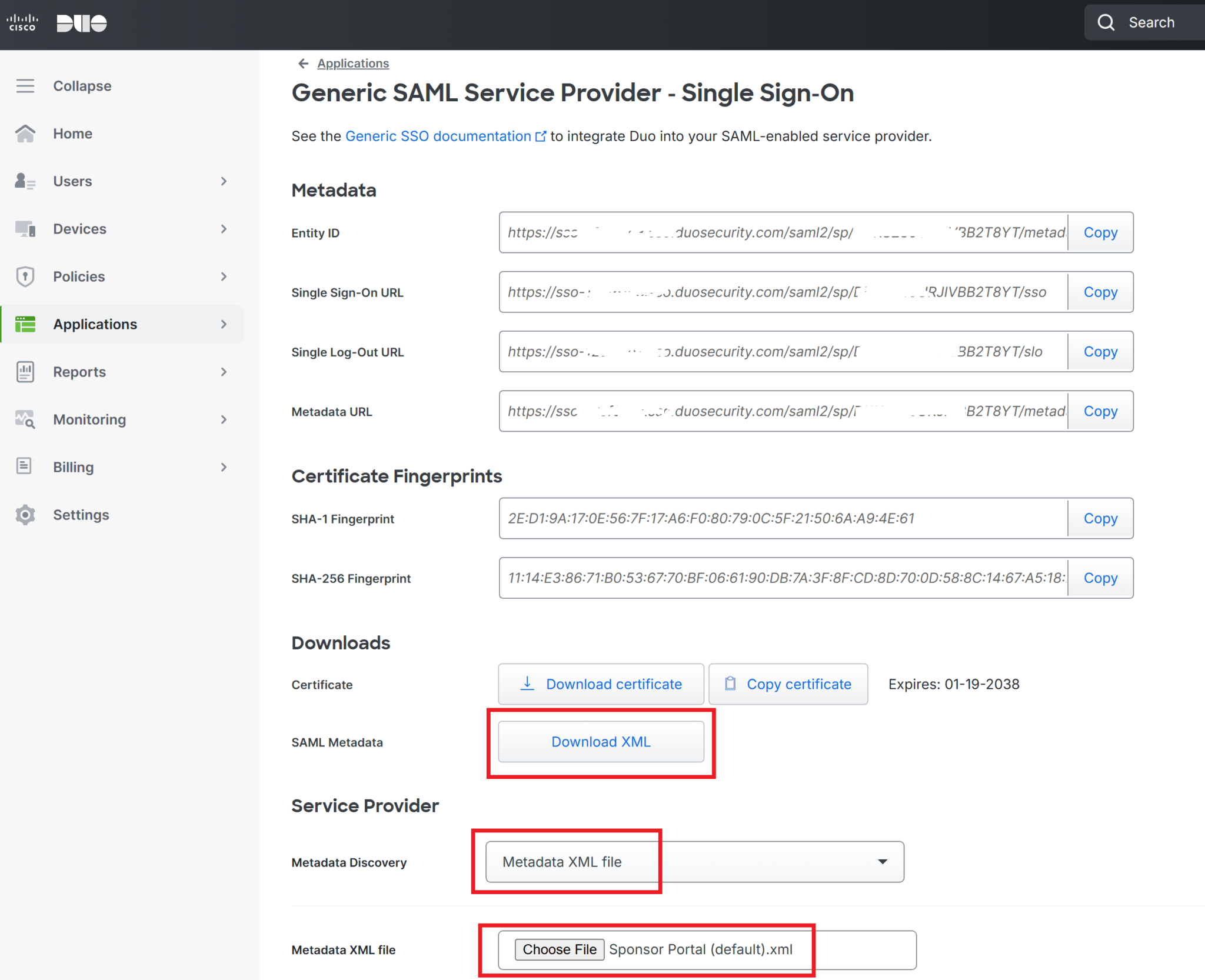Open Monitoring via its sidebar icon
The height and width of the screenshot is (980, 1205).
tap(25, 419)
